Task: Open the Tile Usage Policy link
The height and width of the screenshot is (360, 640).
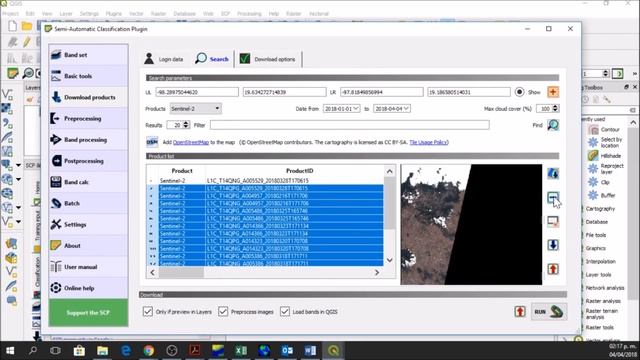Action: click(428, 142)
